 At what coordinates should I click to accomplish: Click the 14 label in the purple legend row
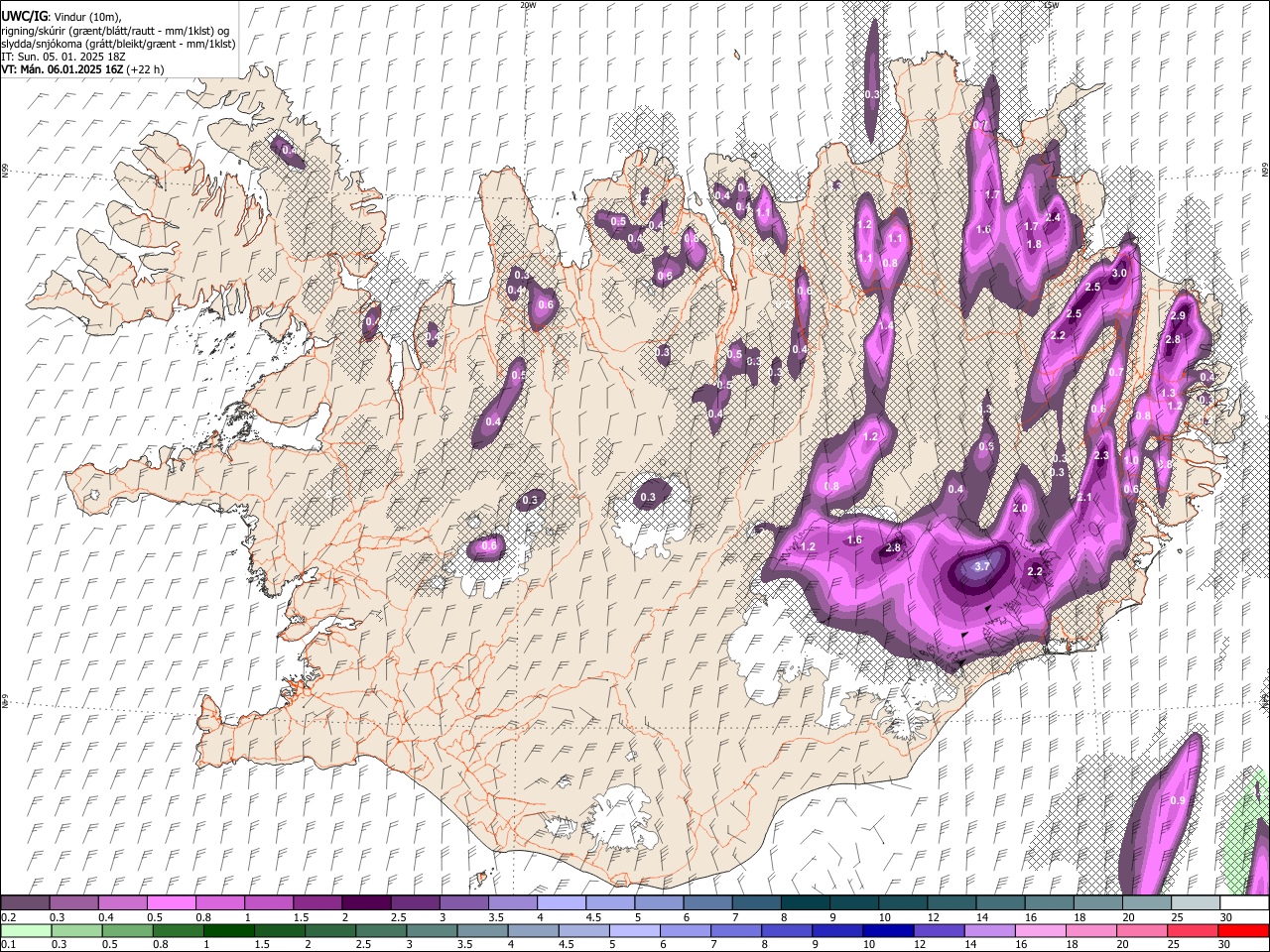click(x=982, y=917)
